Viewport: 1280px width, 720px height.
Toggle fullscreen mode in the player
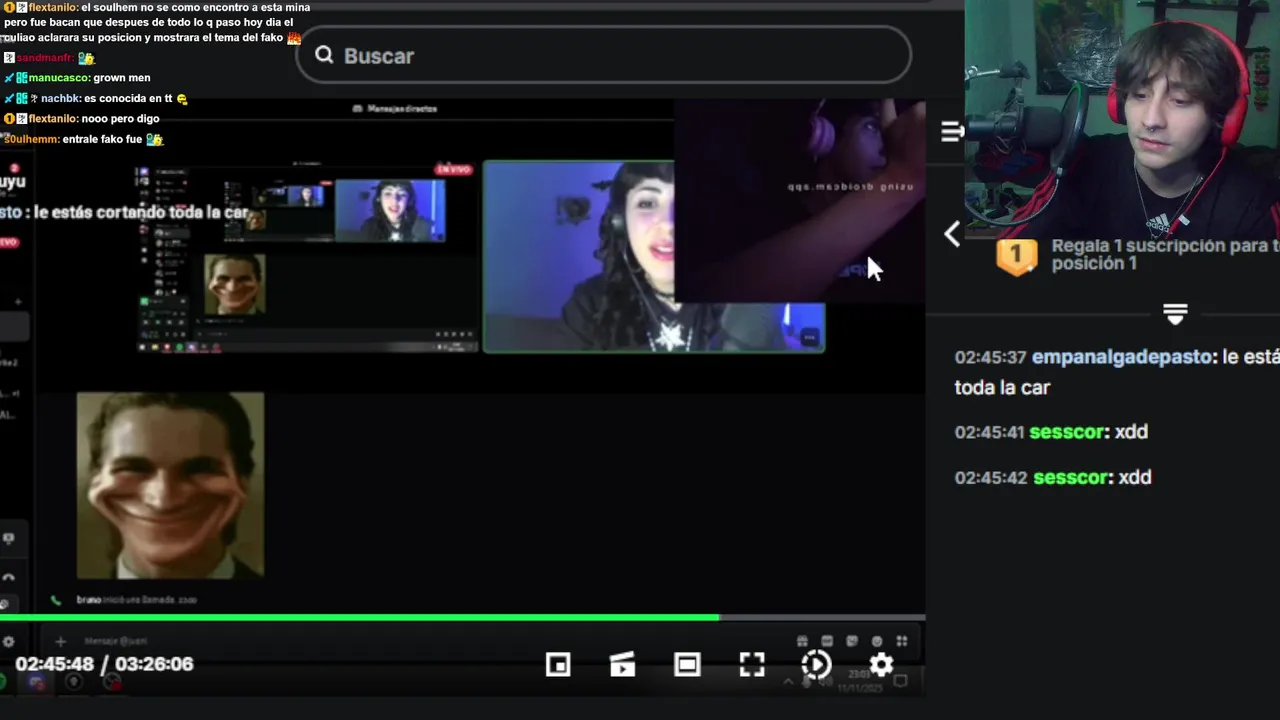[752, 664]
